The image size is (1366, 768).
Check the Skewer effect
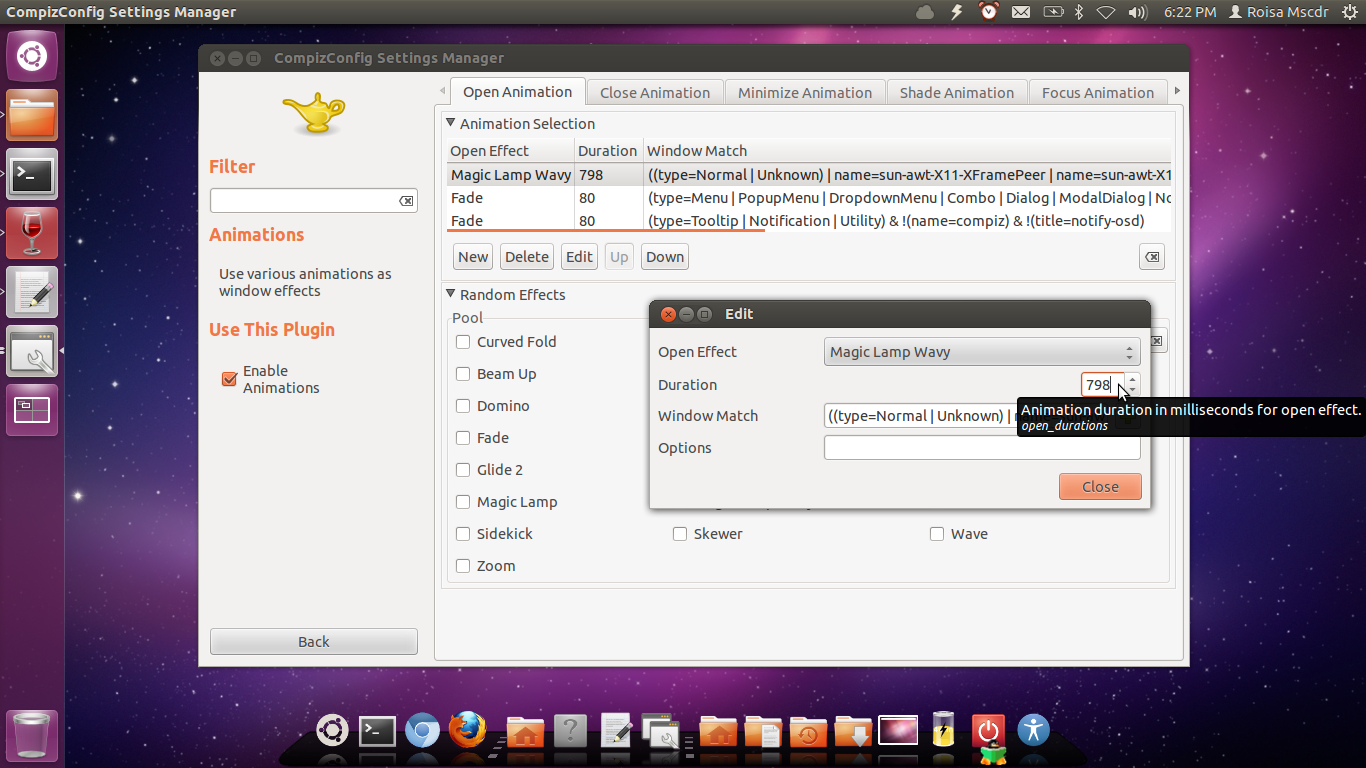(680, 534)
